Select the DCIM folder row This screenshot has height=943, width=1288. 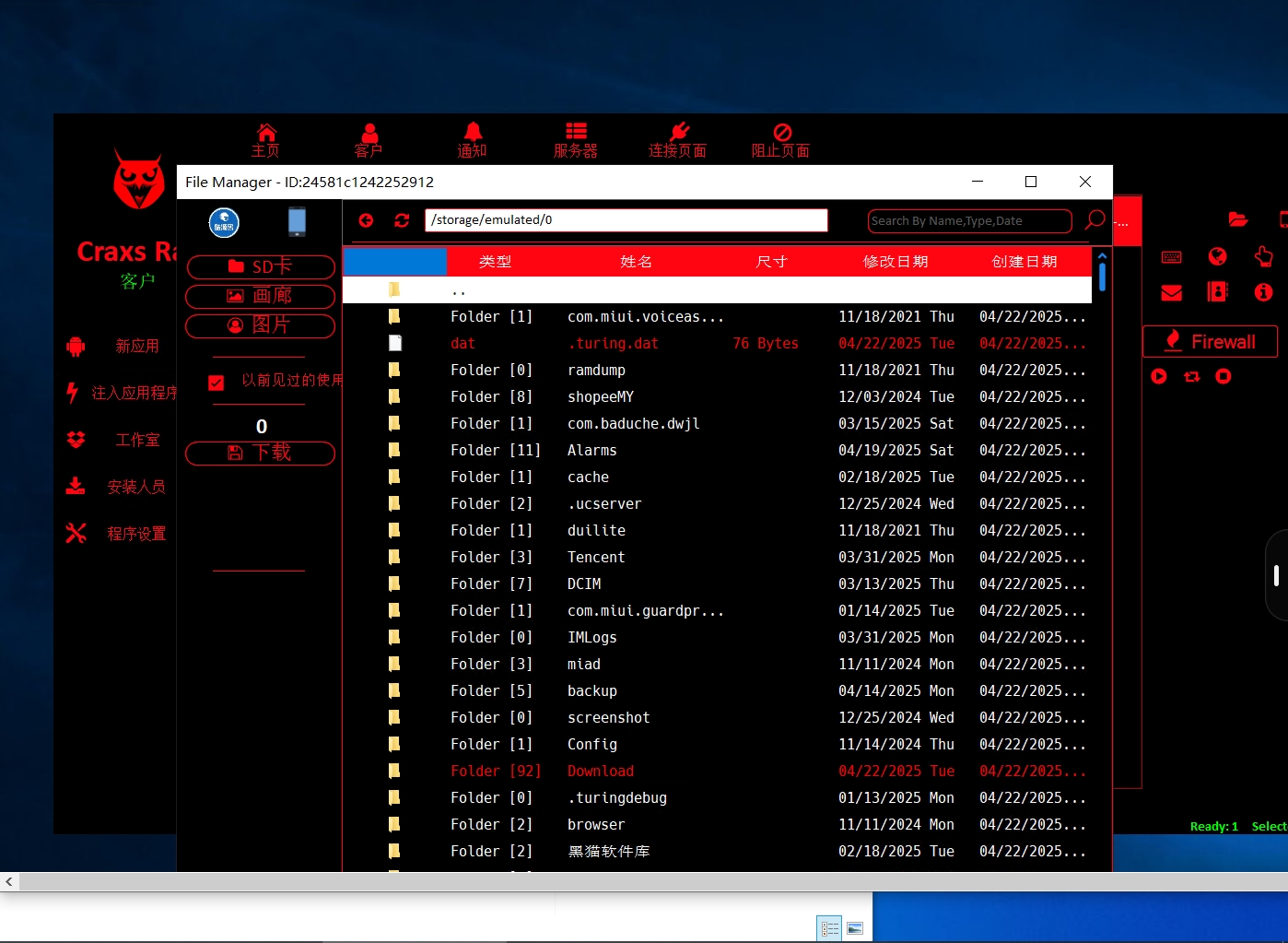pos(717,584)
